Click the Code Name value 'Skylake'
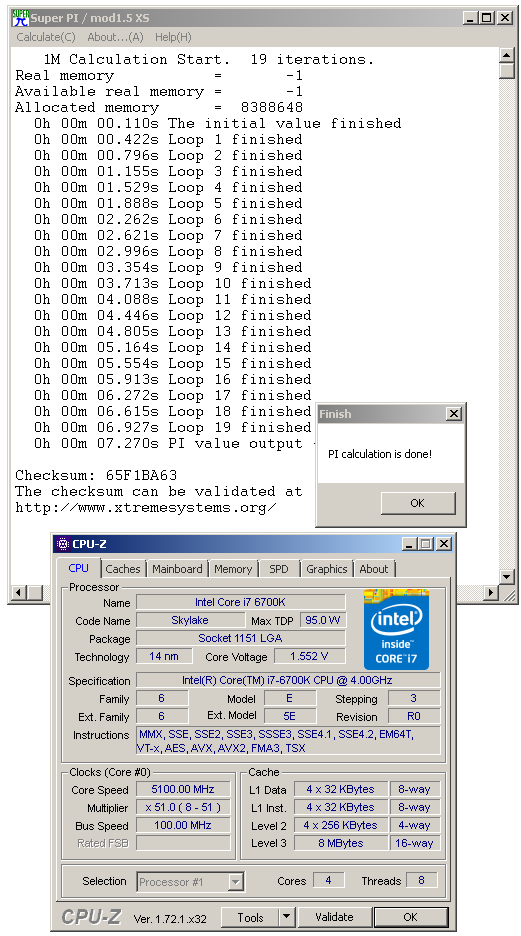The width and height of the screenshot is (521, 936). (189, 620)
